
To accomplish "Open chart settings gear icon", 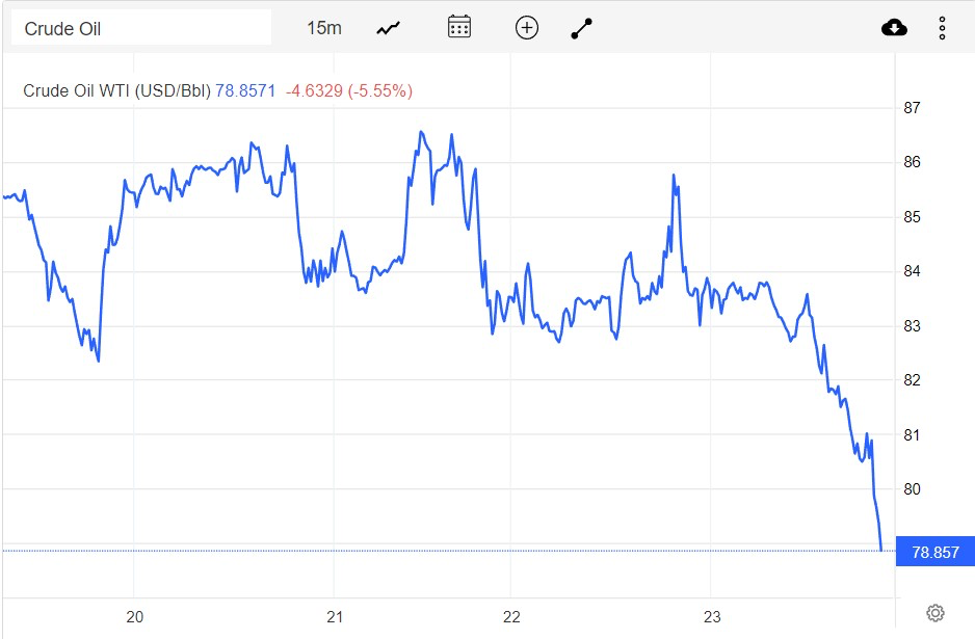I will 935,613.
